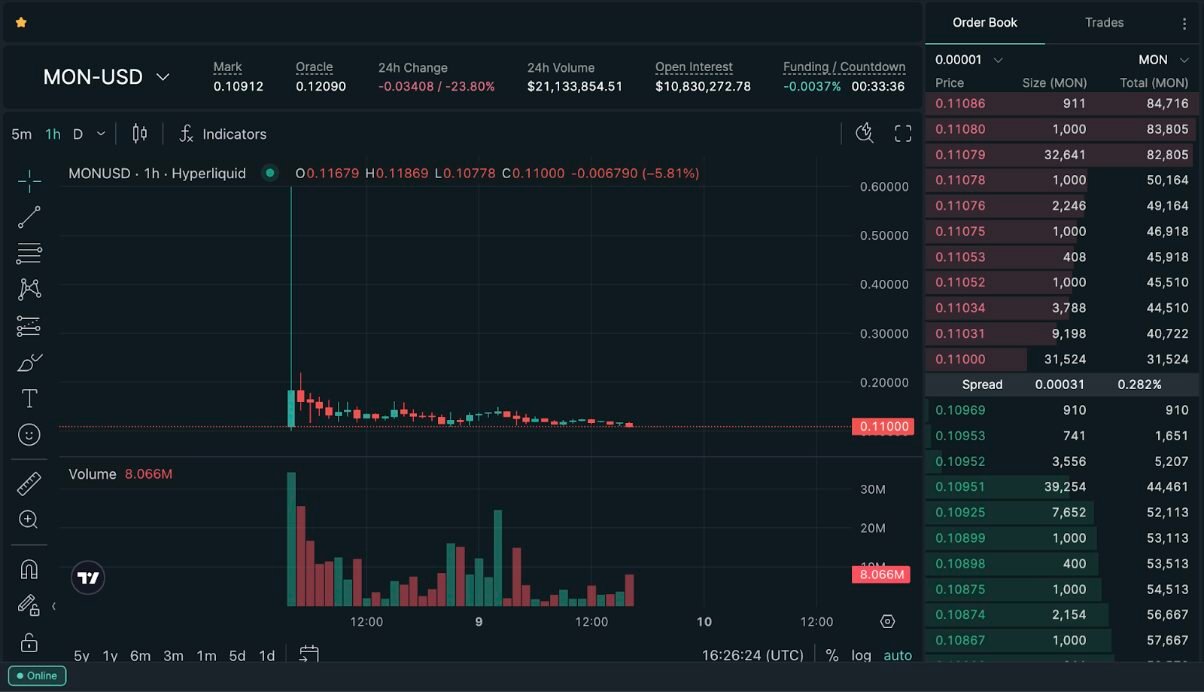Open the MON-USD market selector dropdown

coord(106,76)
